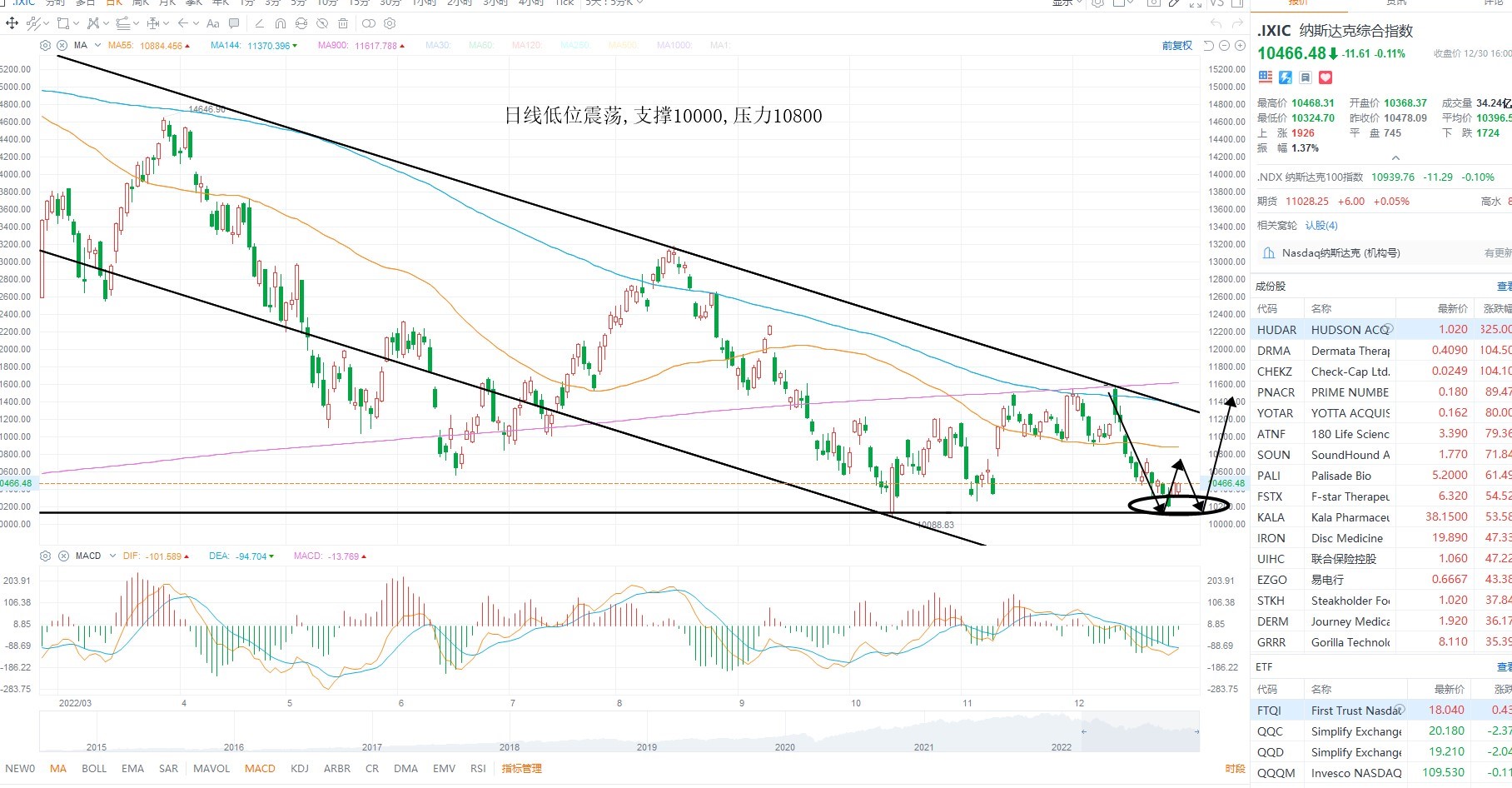Click the historical range timeline navigator bar
Screen dimensions: 1512x788
click(619, 731)
